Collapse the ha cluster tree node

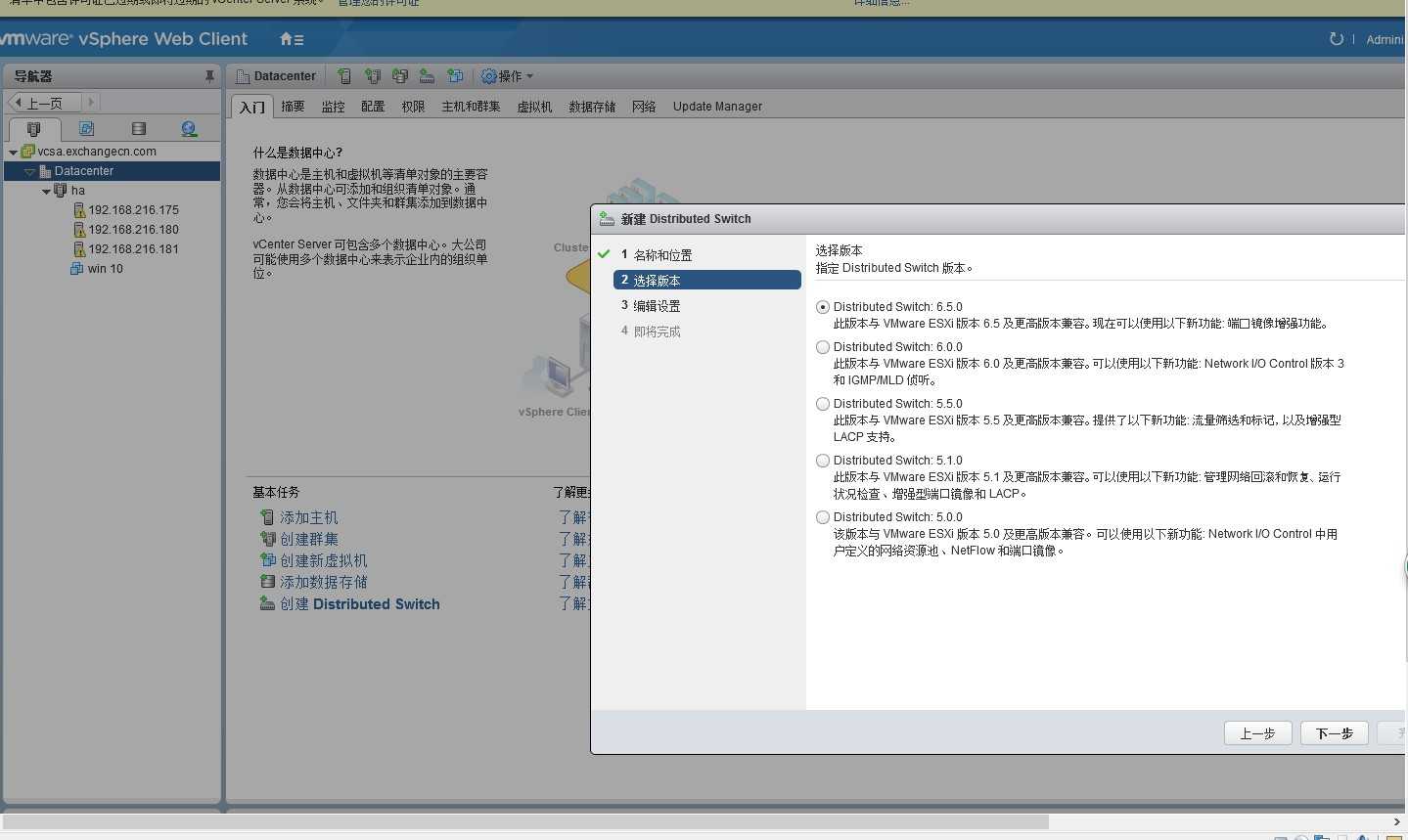(x=46, y=192)
